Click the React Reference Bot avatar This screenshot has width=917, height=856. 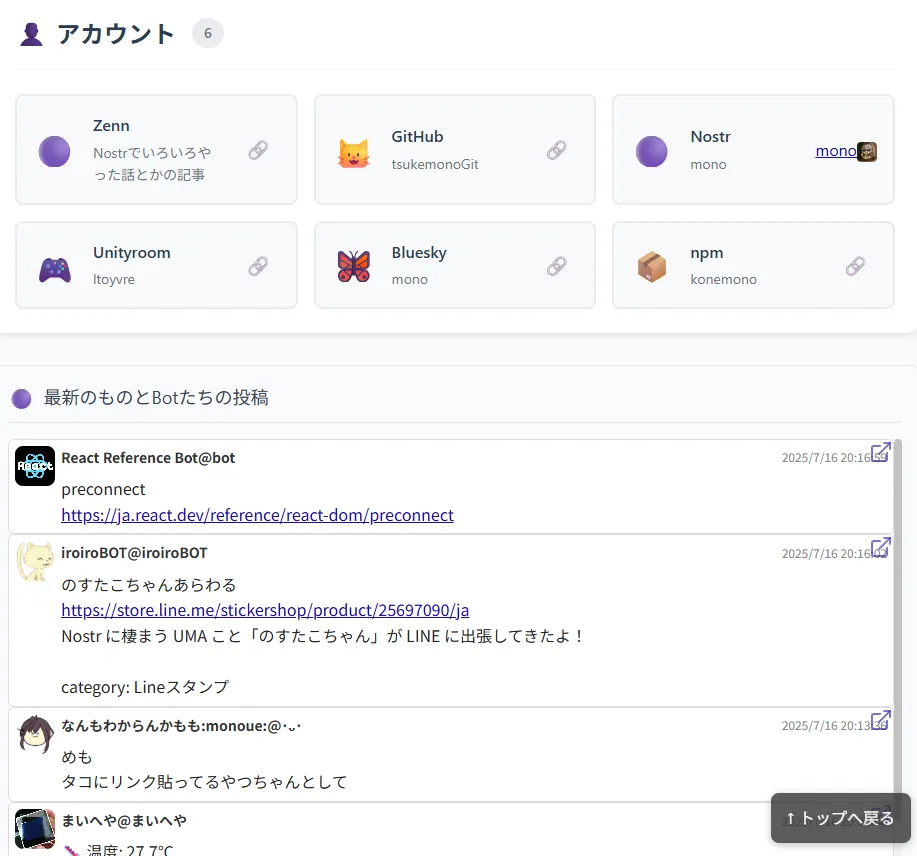click(34, 466)
